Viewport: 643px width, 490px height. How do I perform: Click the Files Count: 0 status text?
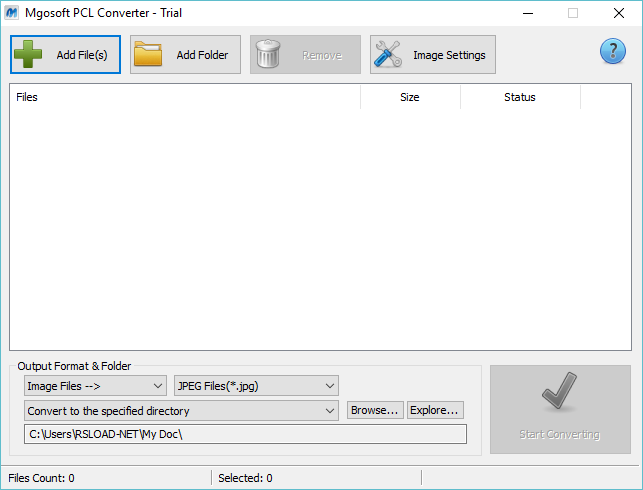pos(41,478)
